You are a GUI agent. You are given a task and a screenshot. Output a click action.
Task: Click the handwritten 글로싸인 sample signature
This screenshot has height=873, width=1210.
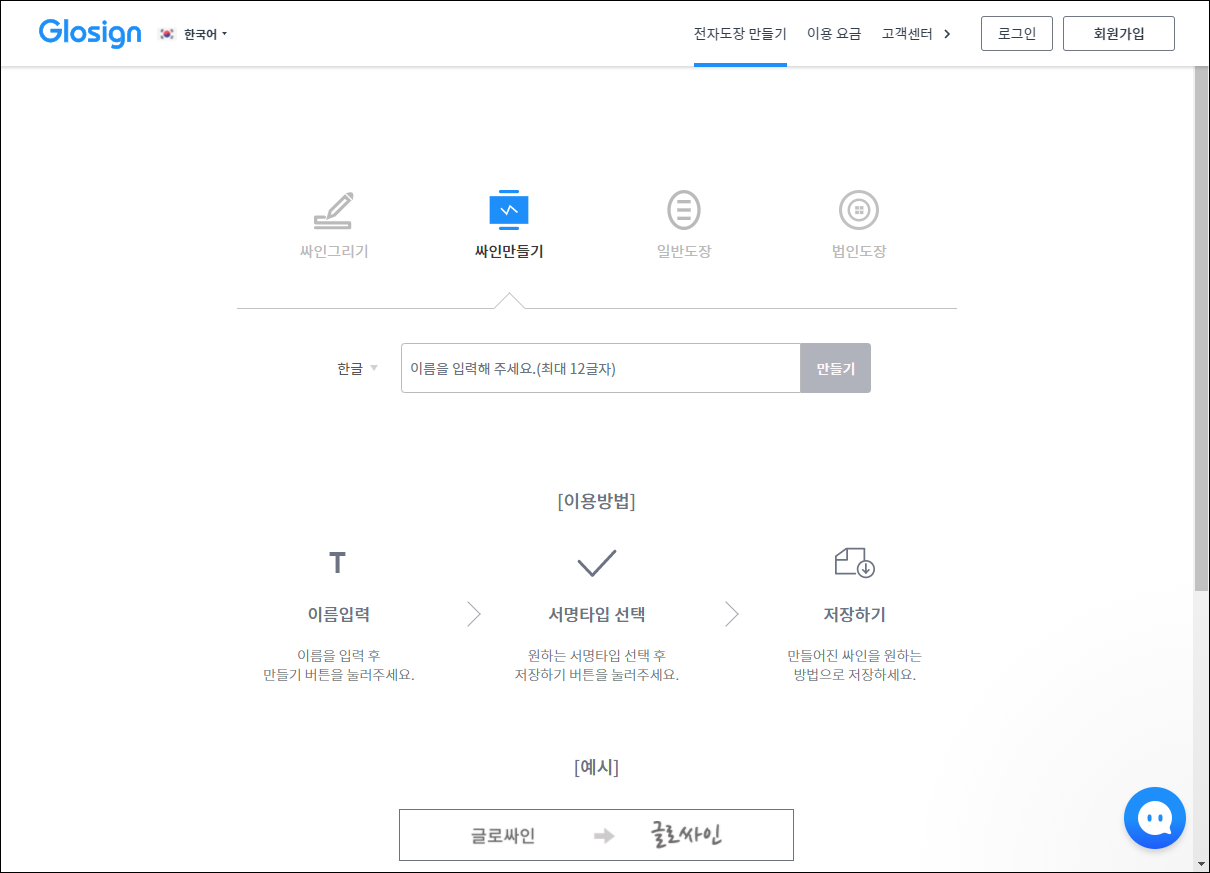coord(686,835)
